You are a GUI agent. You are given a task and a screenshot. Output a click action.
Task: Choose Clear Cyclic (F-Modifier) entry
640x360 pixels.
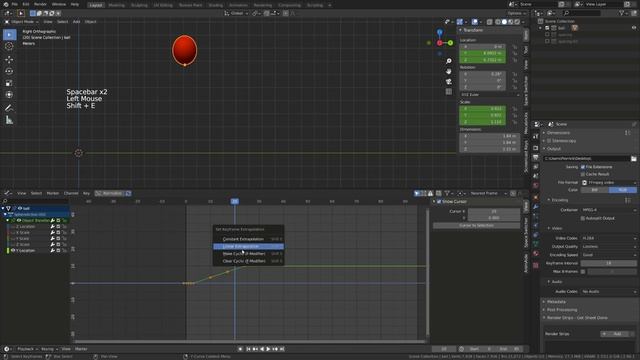coord(248,261)
